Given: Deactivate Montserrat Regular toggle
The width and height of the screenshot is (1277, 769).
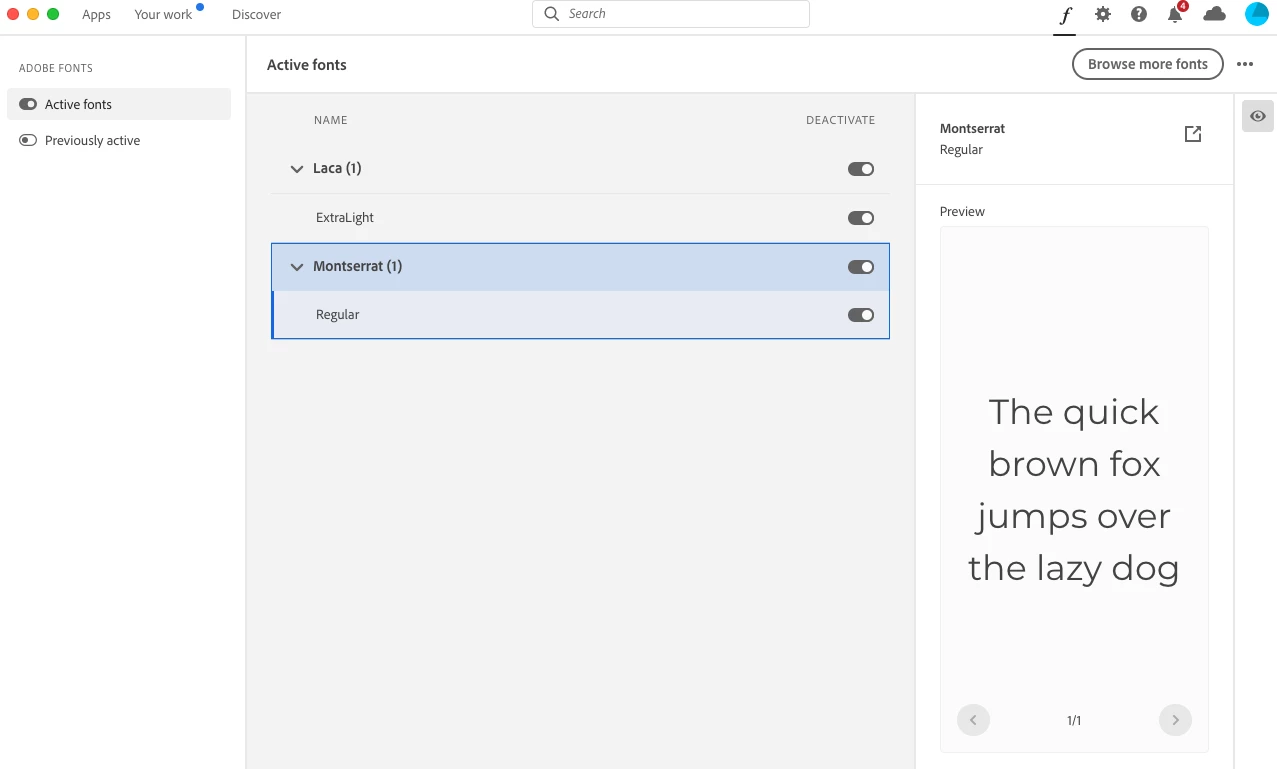Looking at the screenshot, I should 861,315.
